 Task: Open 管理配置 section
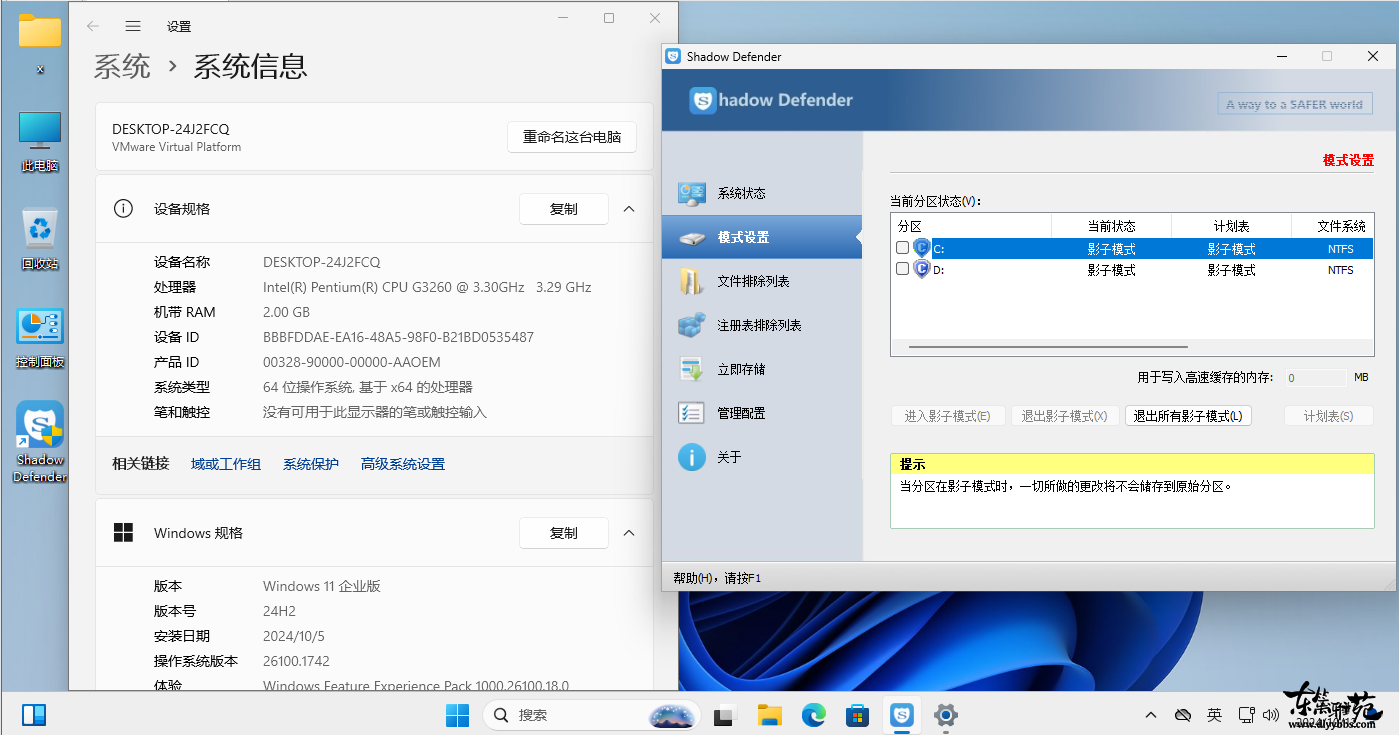[762, 413]
